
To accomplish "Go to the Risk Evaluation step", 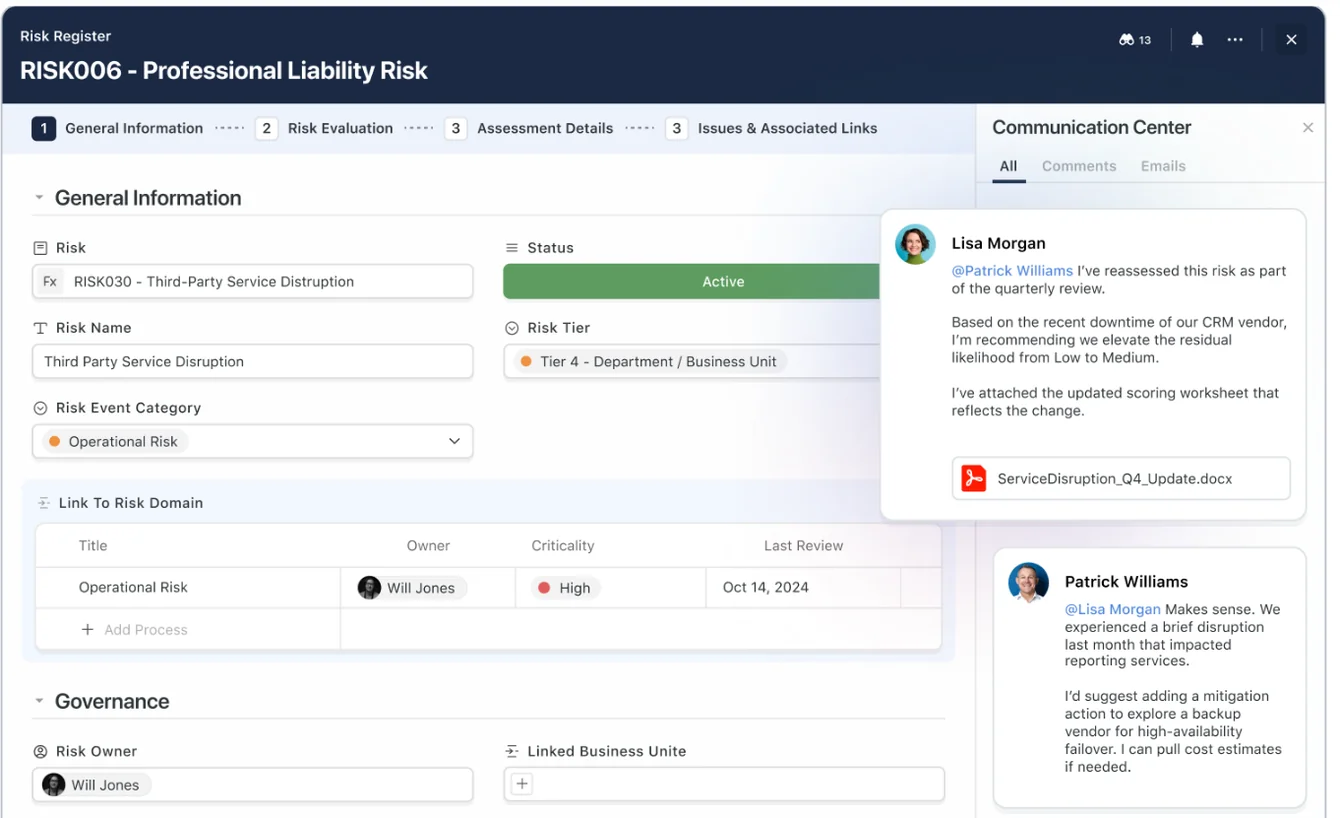I will (x=324, y=128).
